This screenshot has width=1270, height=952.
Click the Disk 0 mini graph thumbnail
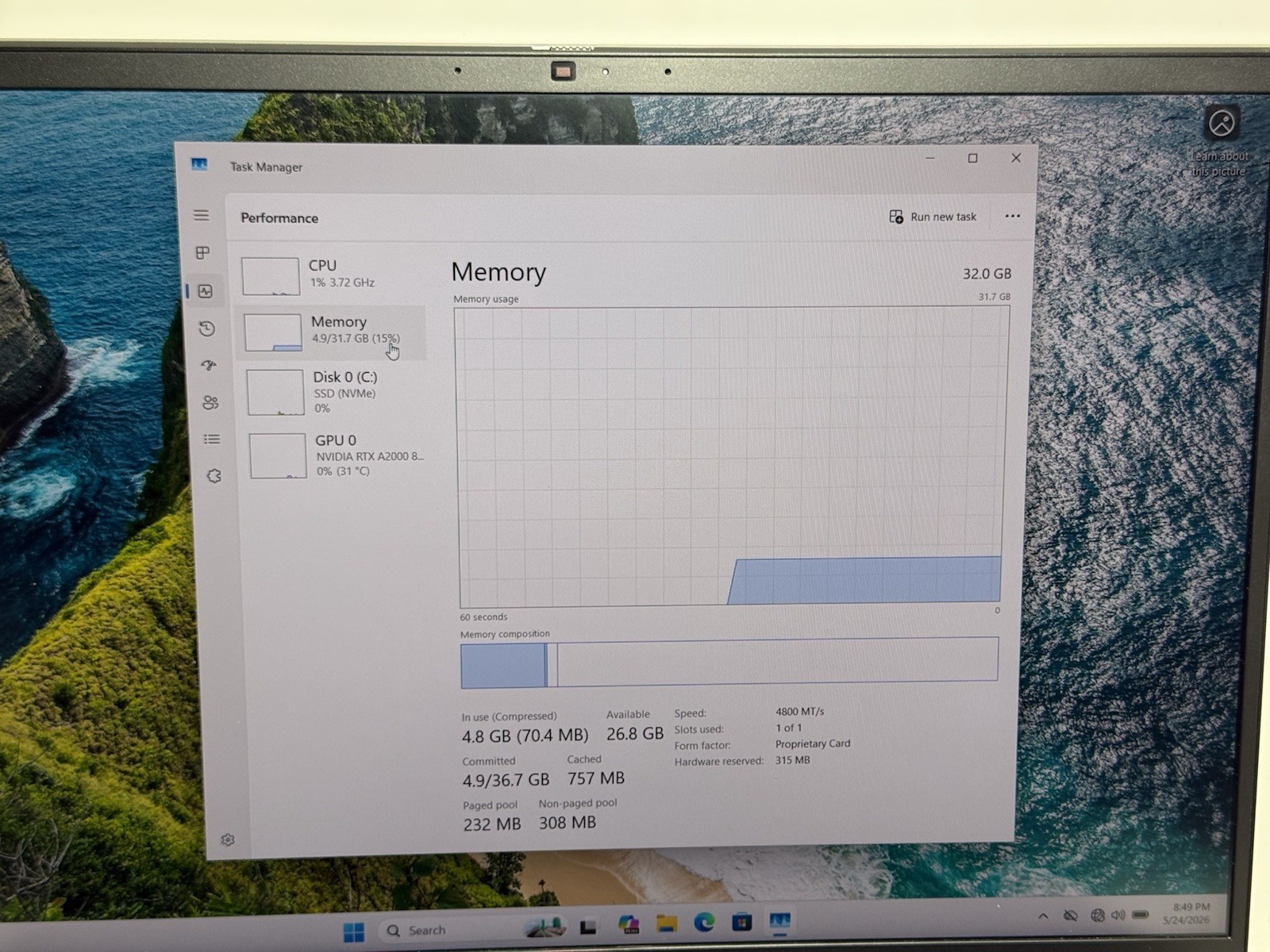click(275, 393)
